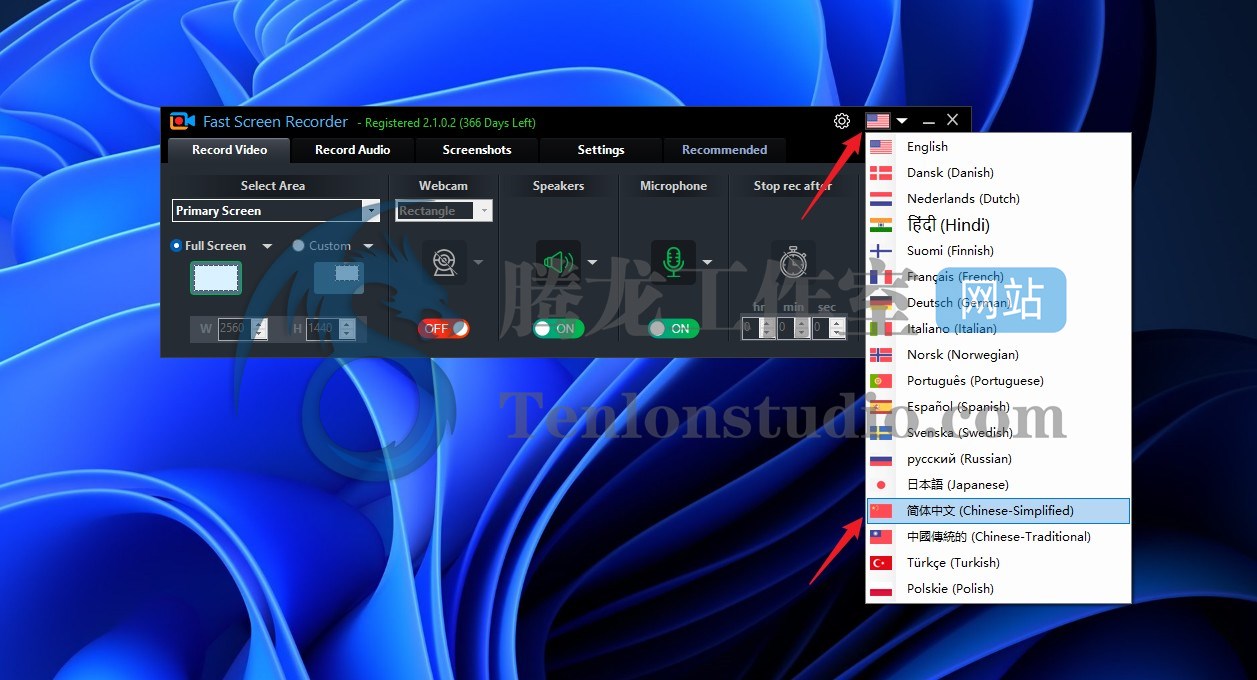Screen dimensions: 1257x680
Task: Click the US flag language icon
Action: (878, 121)
